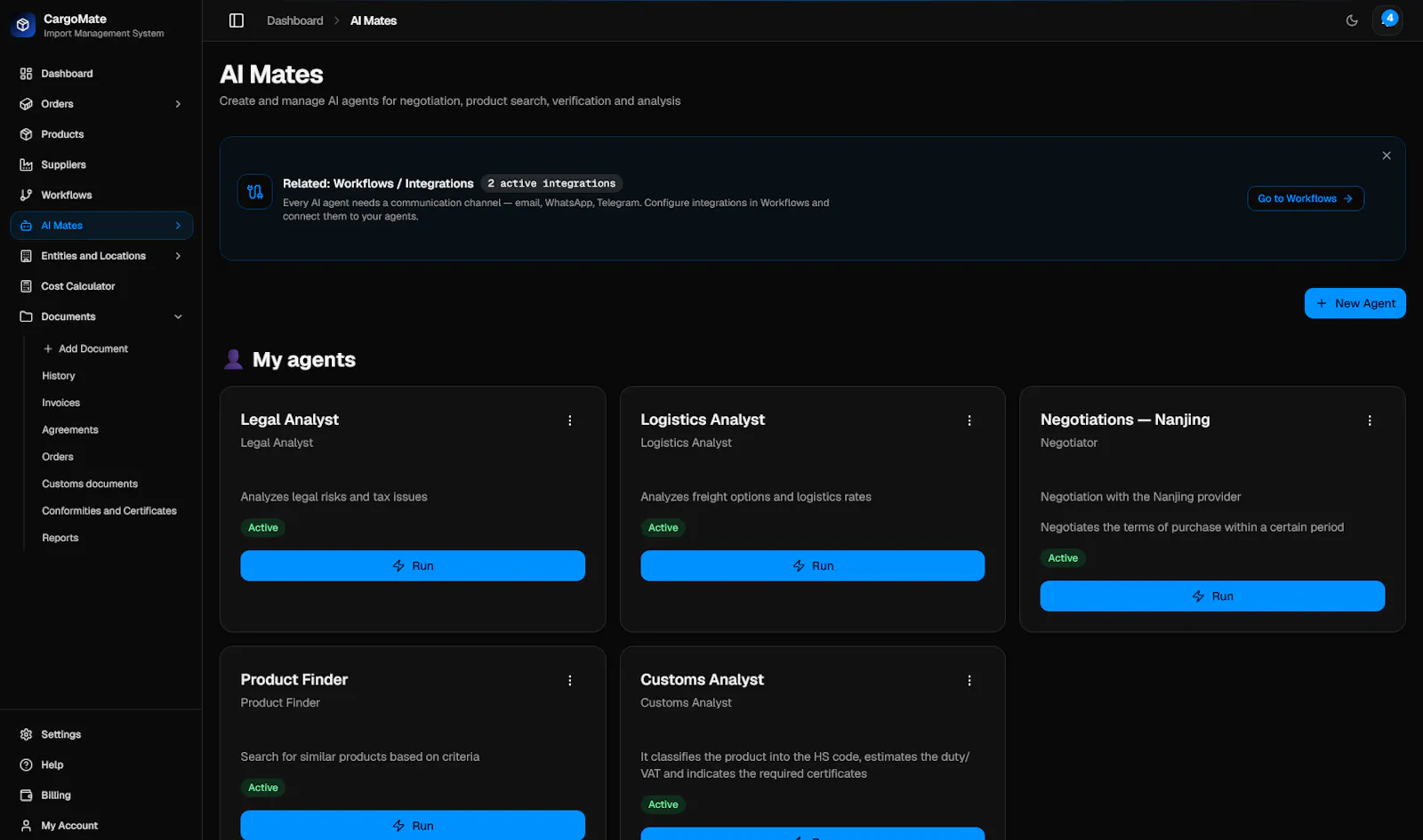1423x840 pixels.
Task: Open Agreements under Documents
Action: coord(70,430)
